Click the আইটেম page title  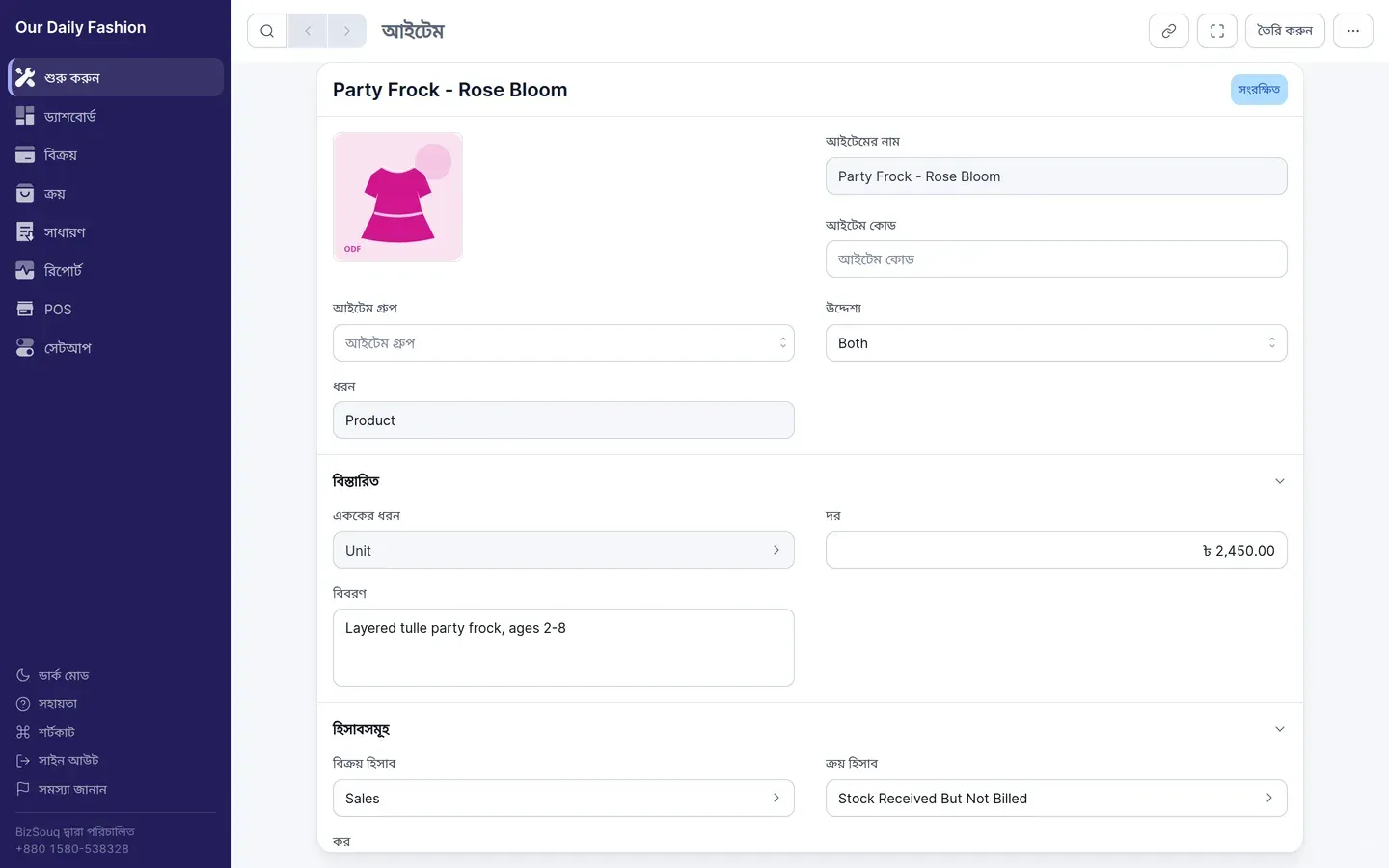point(413,31)
